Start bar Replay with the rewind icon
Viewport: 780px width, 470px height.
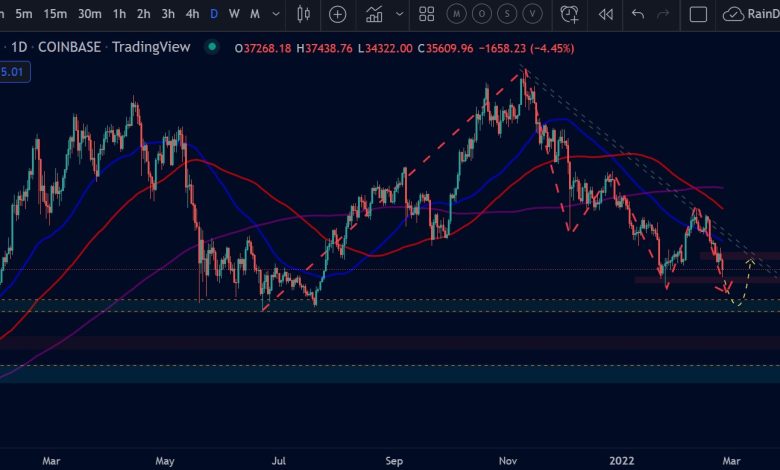(x=605, y=14)
